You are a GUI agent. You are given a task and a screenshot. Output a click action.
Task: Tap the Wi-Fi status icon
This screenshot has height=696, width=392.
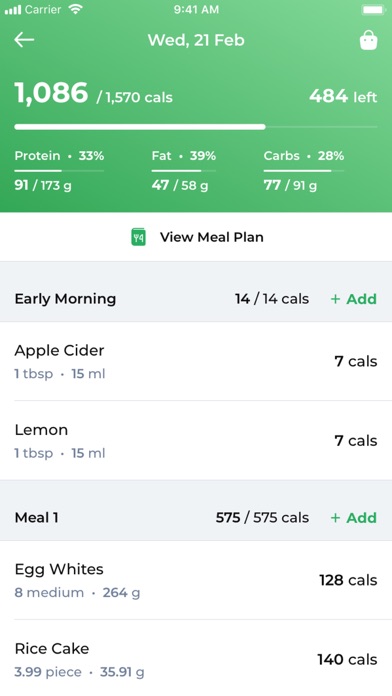(x=76, y=9)
